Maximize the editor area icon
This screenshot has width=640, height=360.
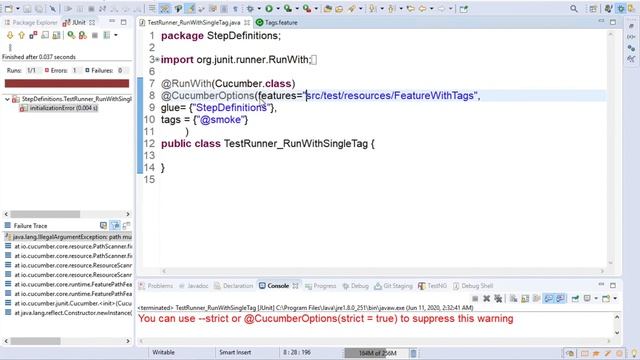pos(613,22)
